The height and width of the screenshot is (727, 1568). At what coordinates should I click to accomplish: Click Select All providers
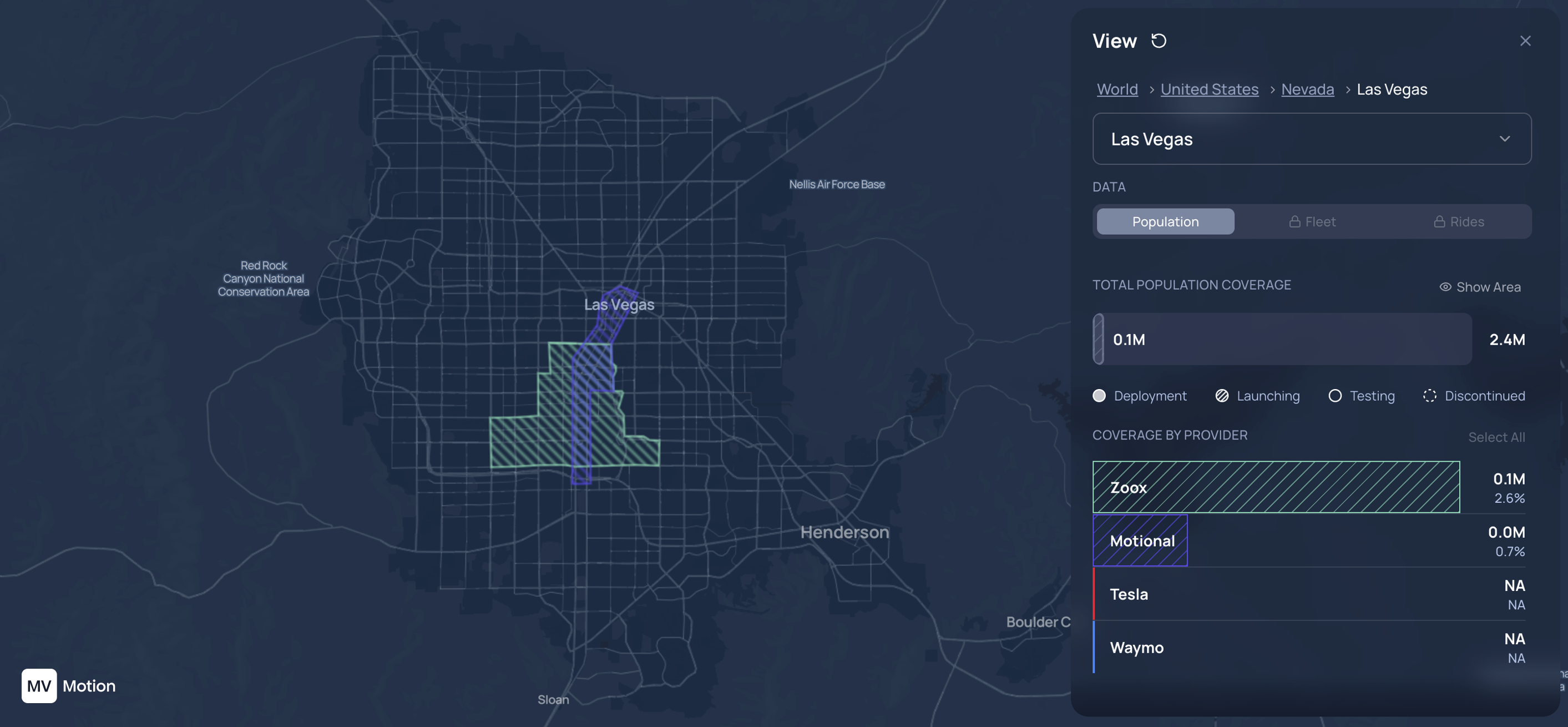(1497, 437)
